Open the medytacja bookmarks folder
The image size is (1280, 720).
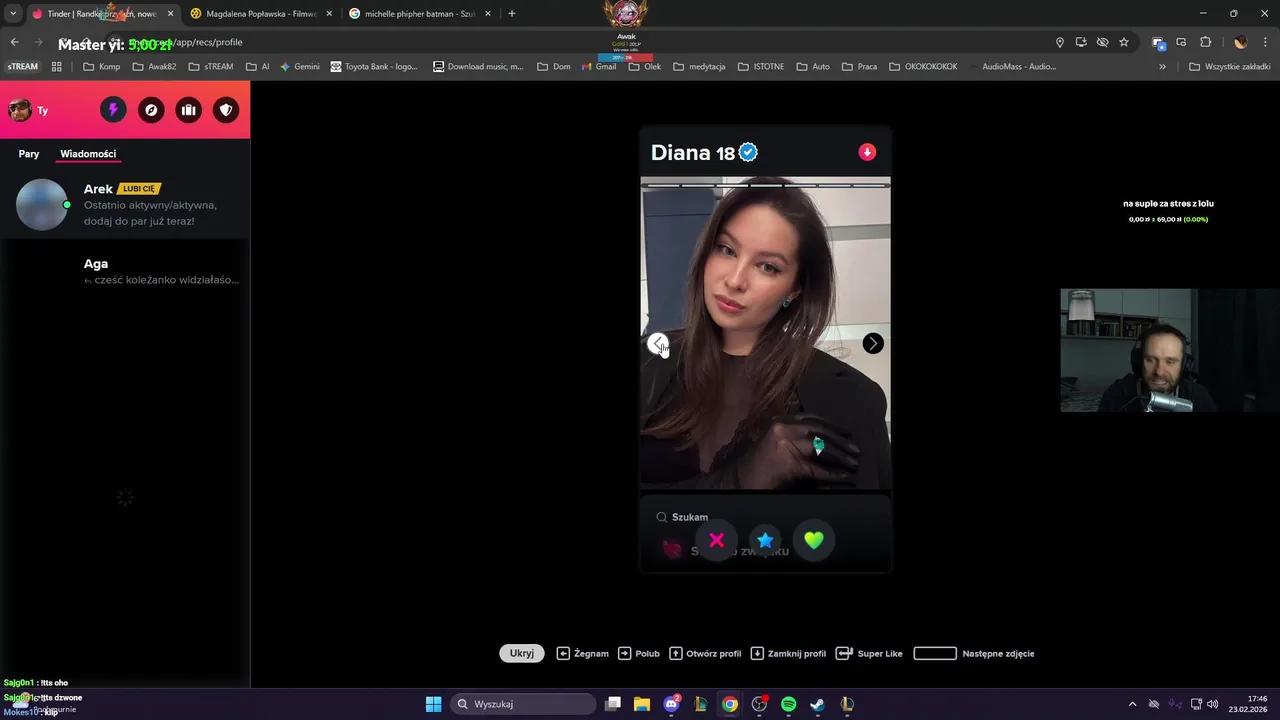click(x=699, y=67)
